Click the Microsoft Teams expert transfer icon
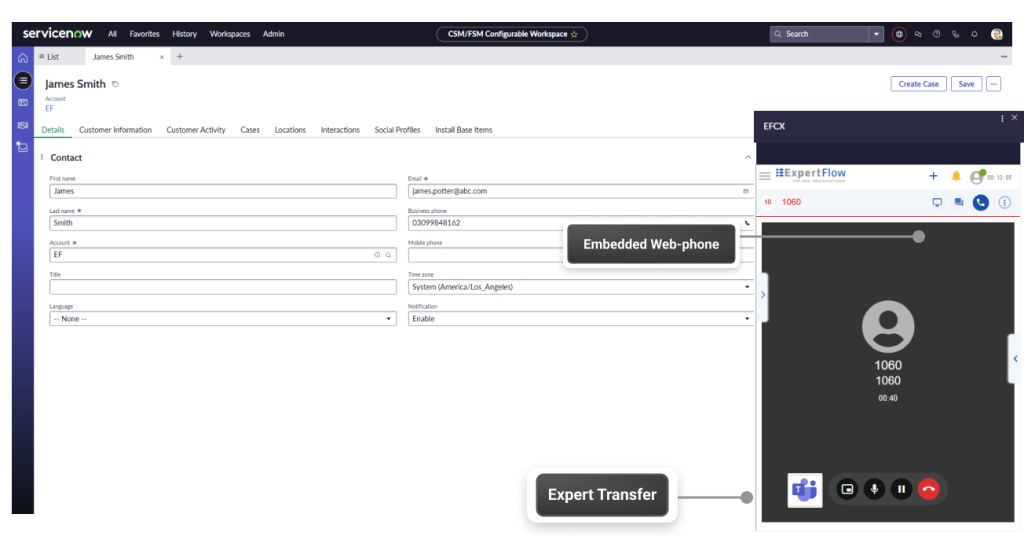The image size is (1024, 536). pyautogui.click(x=804, y=490)
